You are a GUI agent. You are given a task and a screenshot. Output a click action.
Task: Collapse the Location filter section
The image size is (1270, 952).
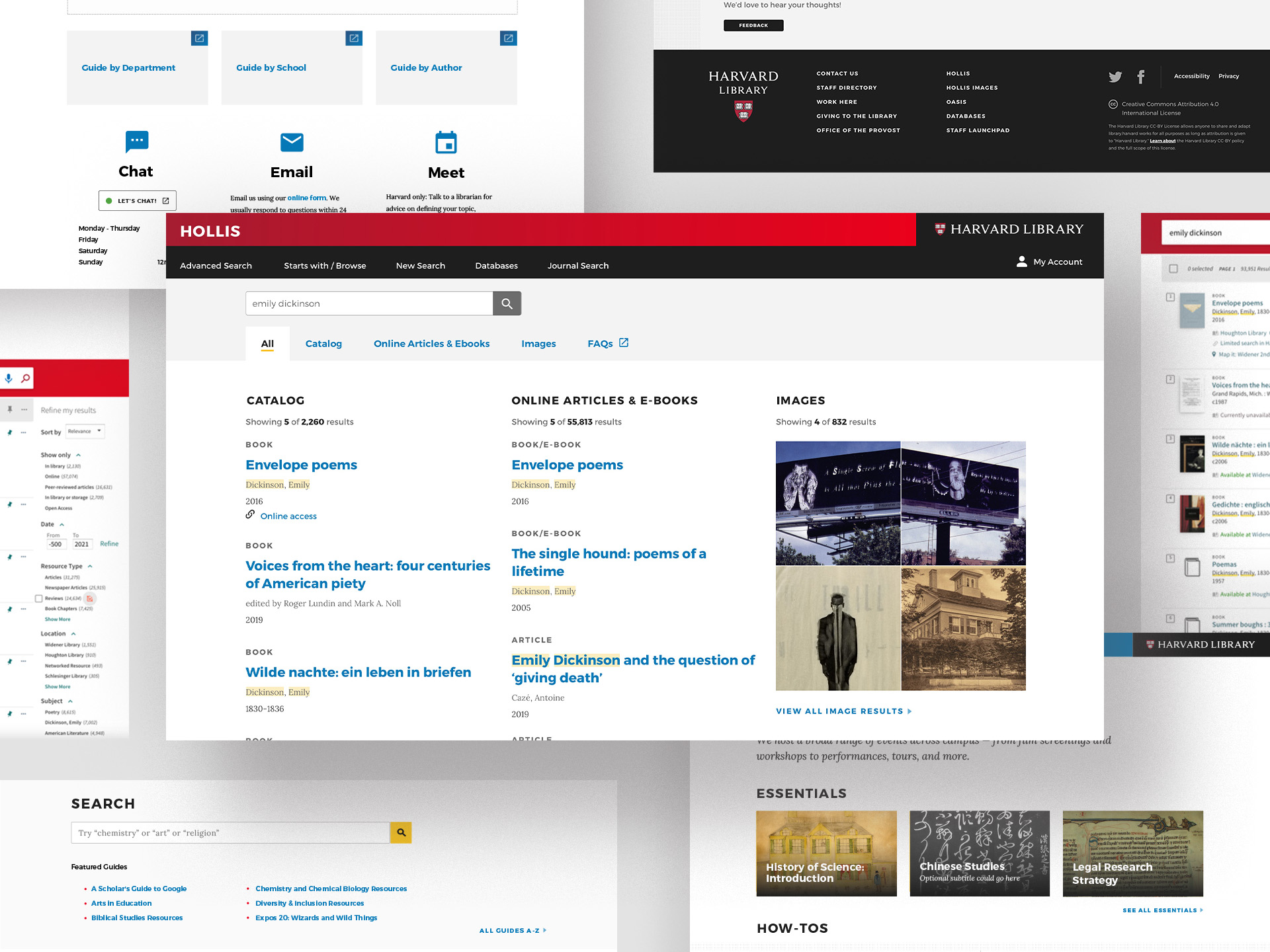(73, 633)
